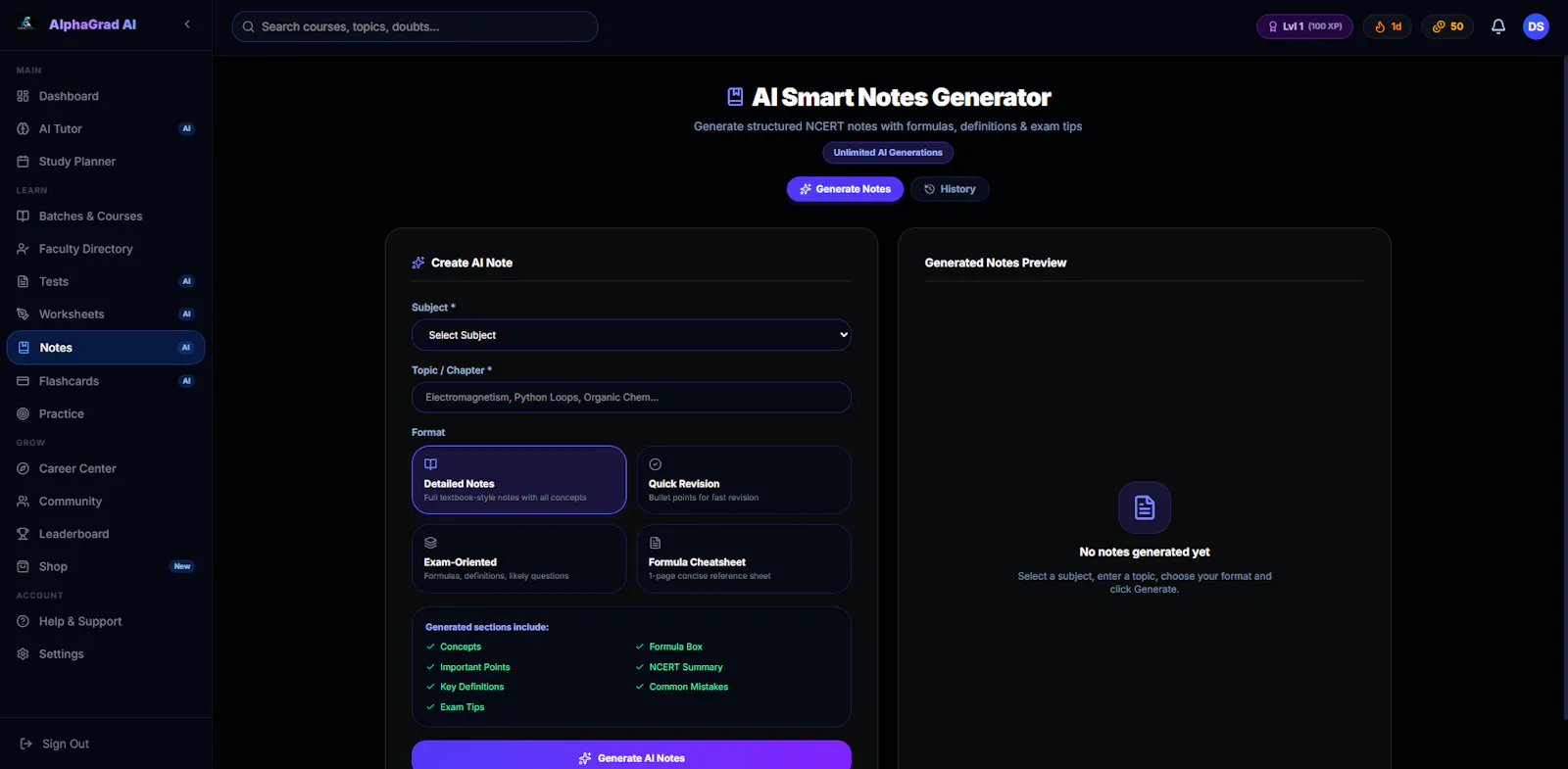Open Study Planner menu item

pyautogui.click(x=106, y=162)
